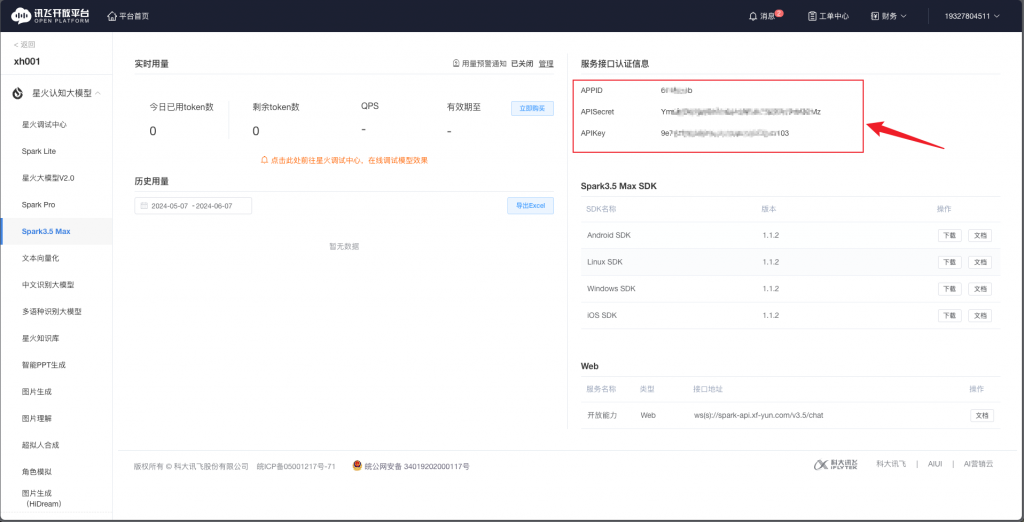1024x522 pixels.
Task: Open the AIUI footer link
Action: coord(935,464)
